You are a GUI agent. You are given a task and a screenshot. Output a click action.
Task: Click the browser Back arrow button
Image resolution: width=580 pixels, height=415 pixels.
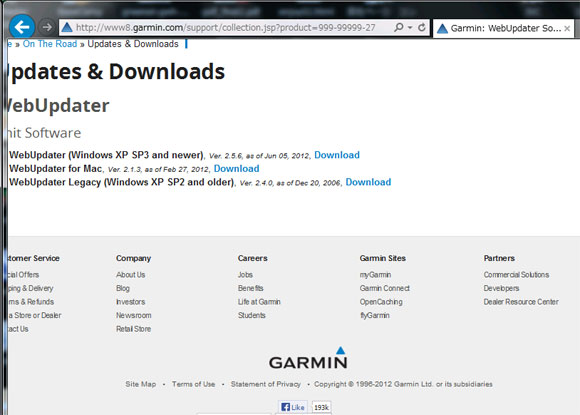(x=22, y=27)
